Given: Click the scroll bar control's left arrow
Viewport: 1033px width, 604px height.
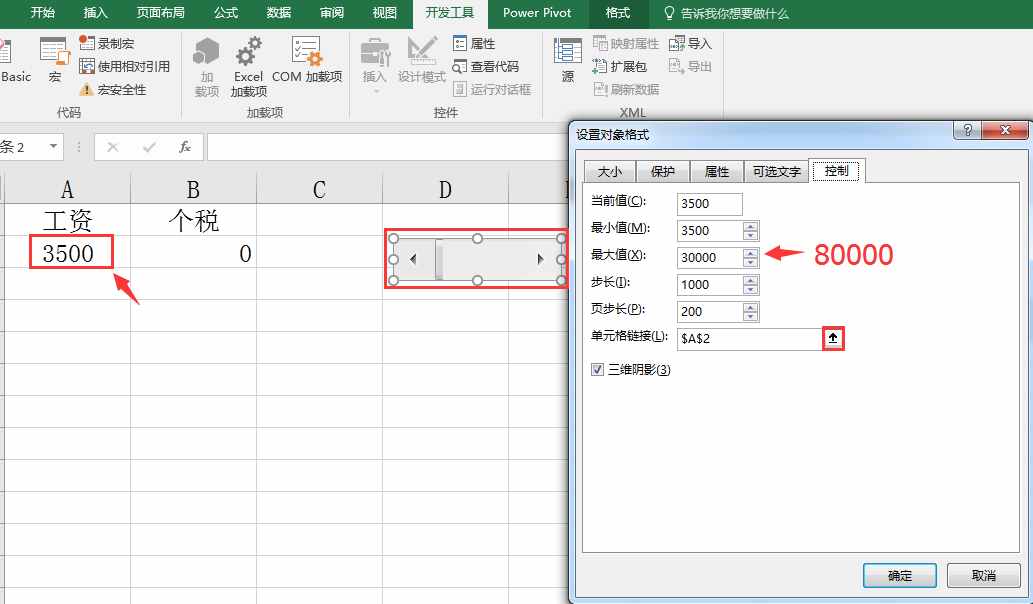Looking at the screenshot, I should (x=414, y=259).
